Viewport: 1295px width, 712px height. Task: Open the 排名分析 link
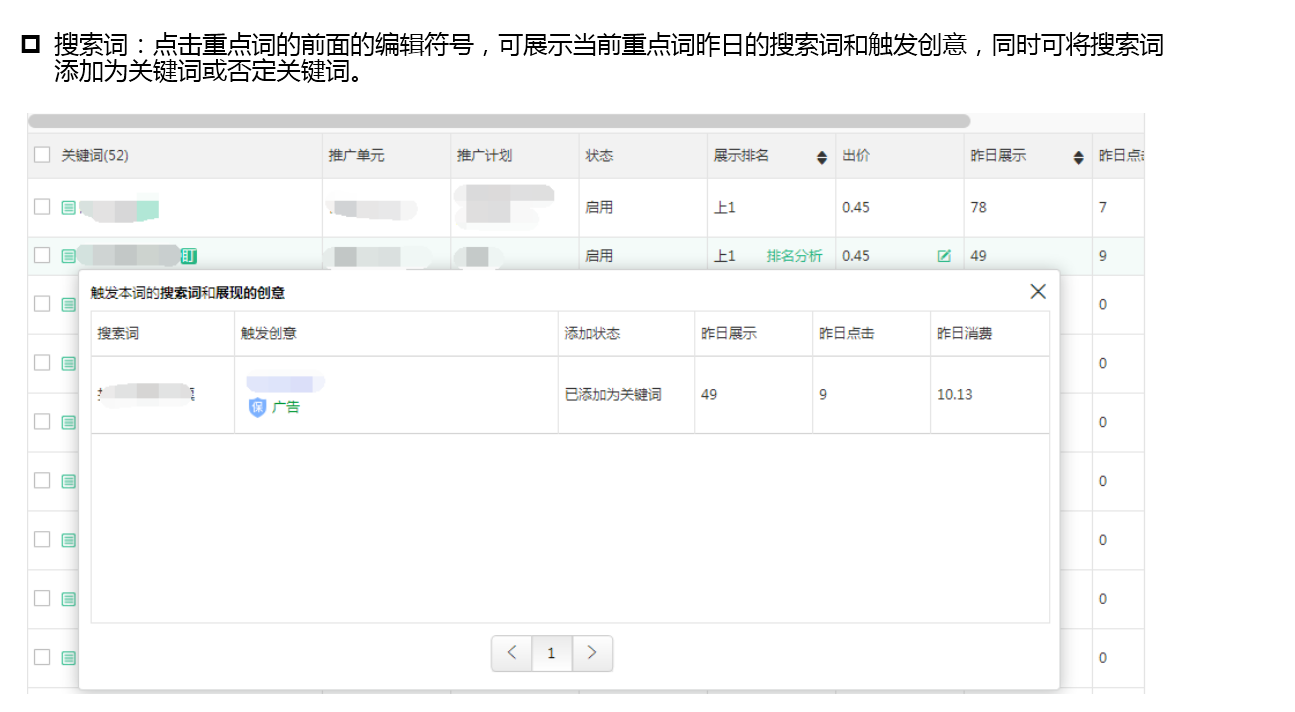click(x=794, y=256)
